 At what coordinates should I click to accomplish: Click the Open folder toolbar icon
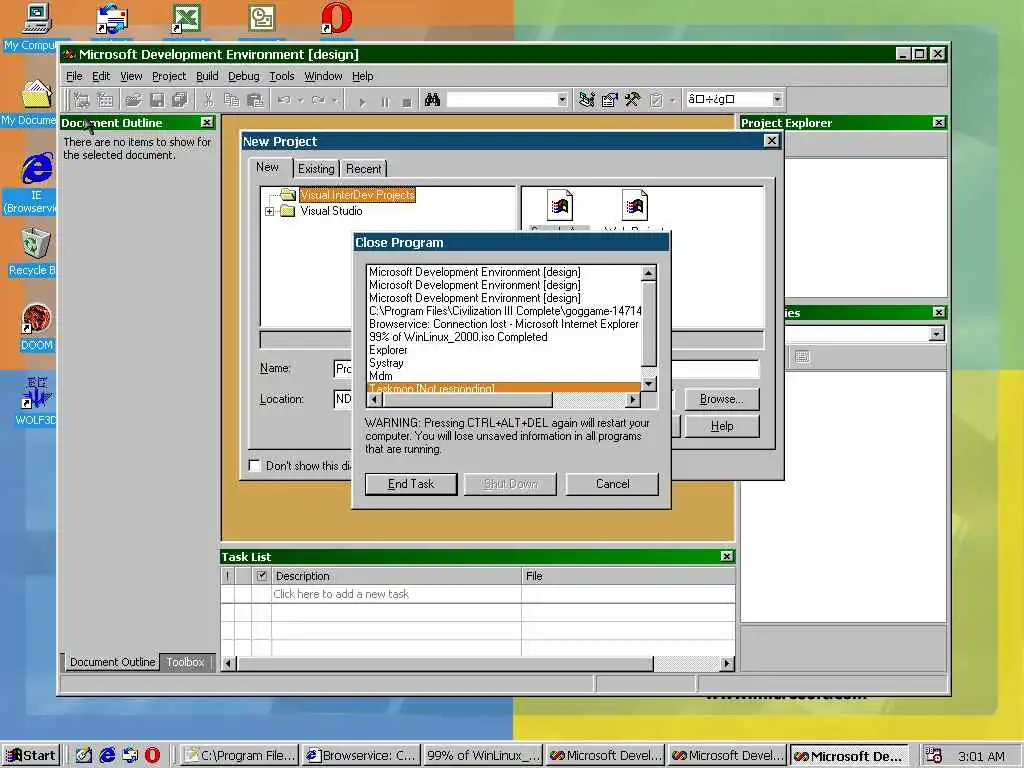pyautogui.click(x=134, y=100)
